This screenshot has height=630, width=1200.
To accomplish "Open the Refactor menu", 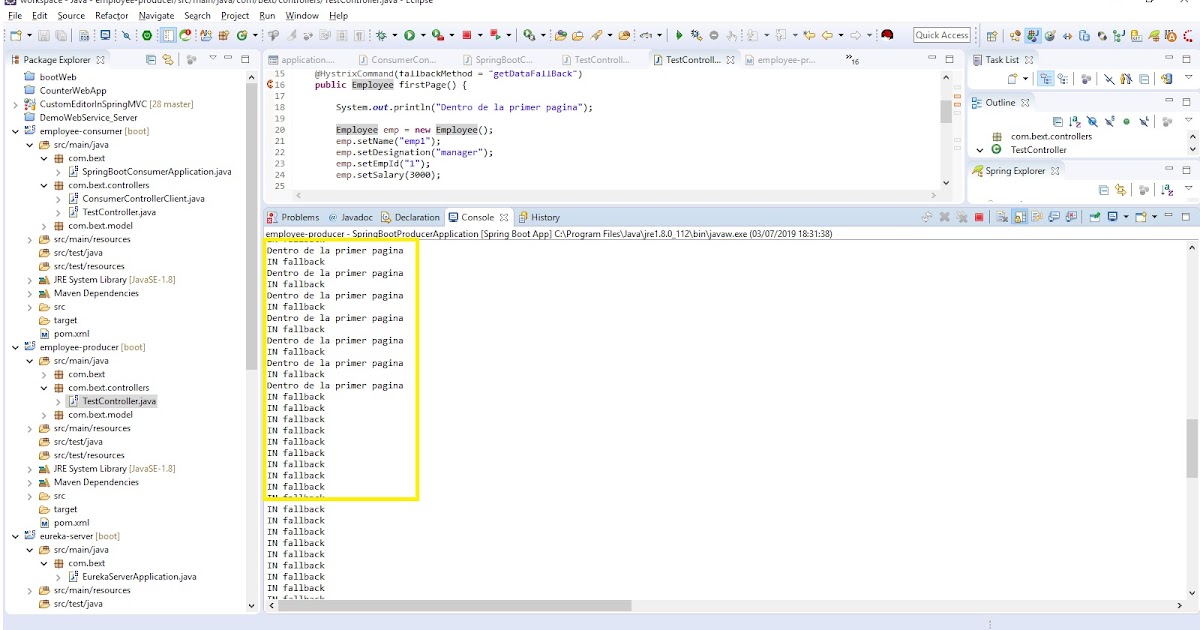I will point(111,15).
